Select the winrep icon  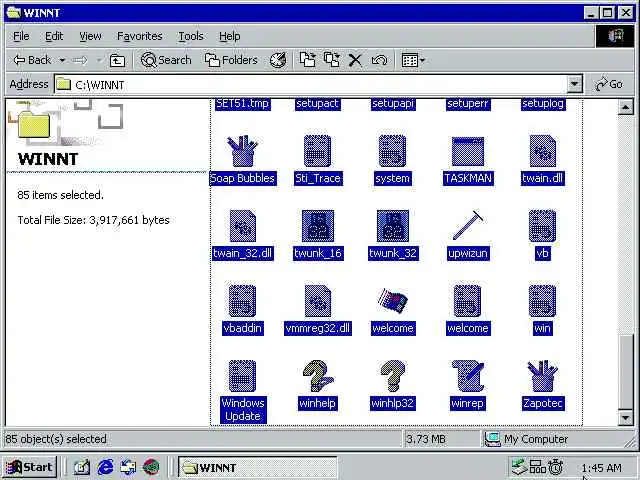click(x=468, y=376)
